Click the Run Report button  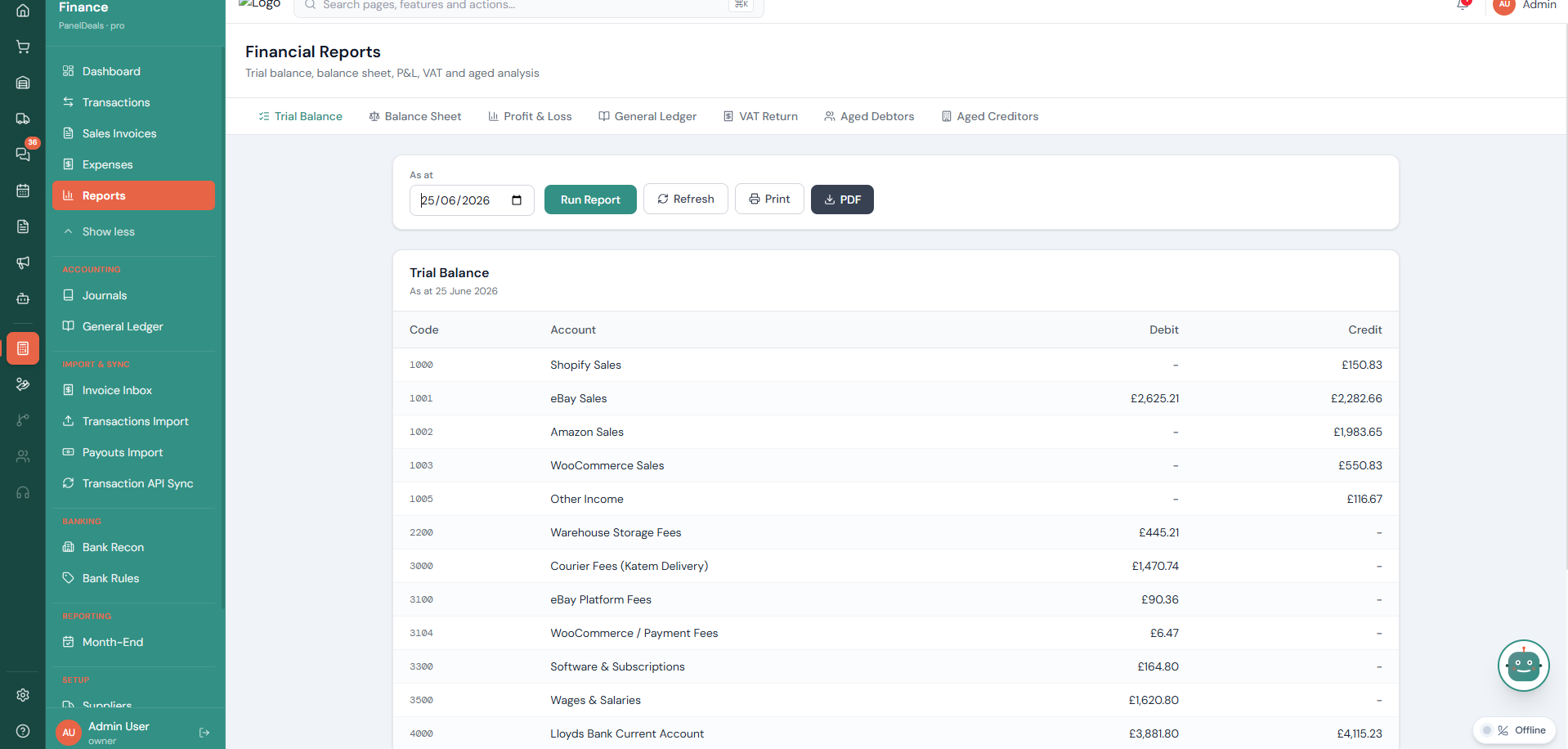coord(590,200)
